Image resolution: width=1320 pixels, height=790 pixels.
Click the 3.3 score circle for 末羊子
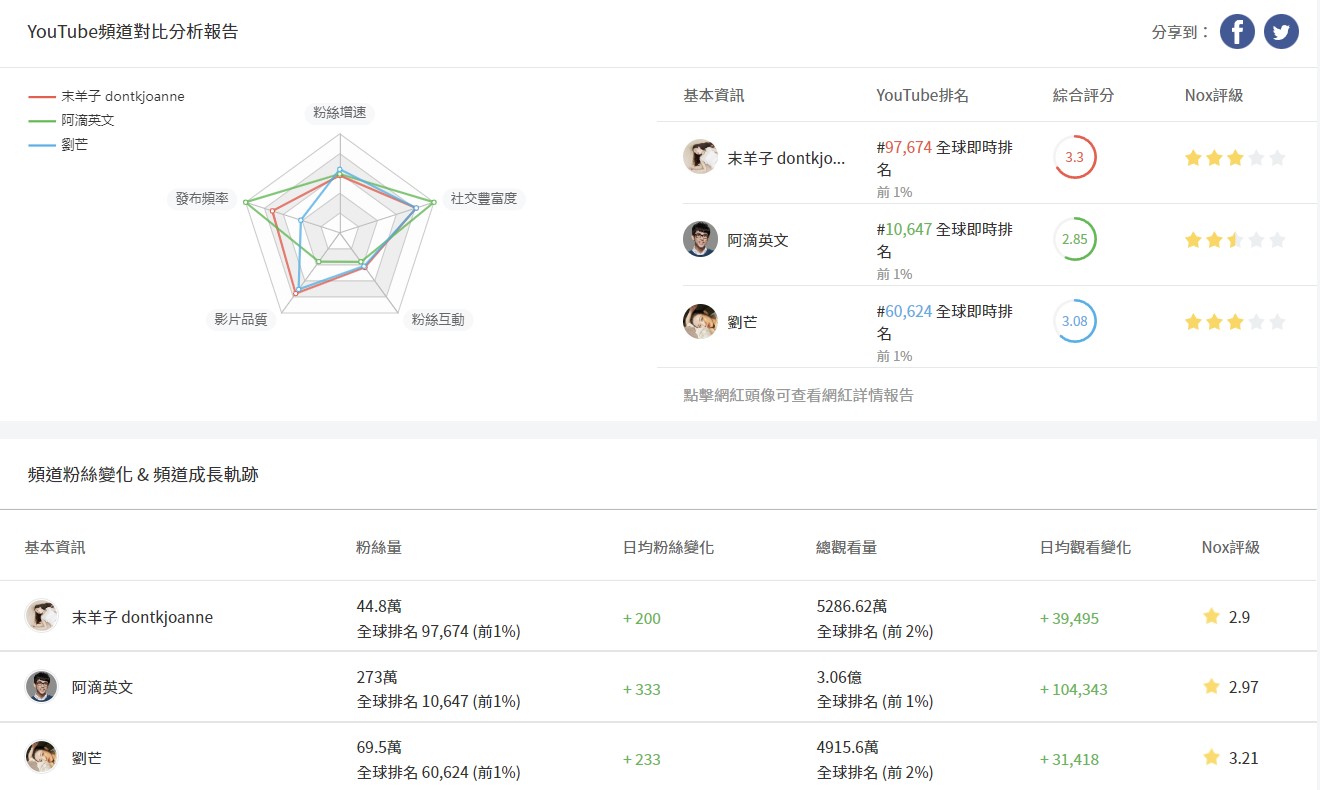click(1075, 157)
